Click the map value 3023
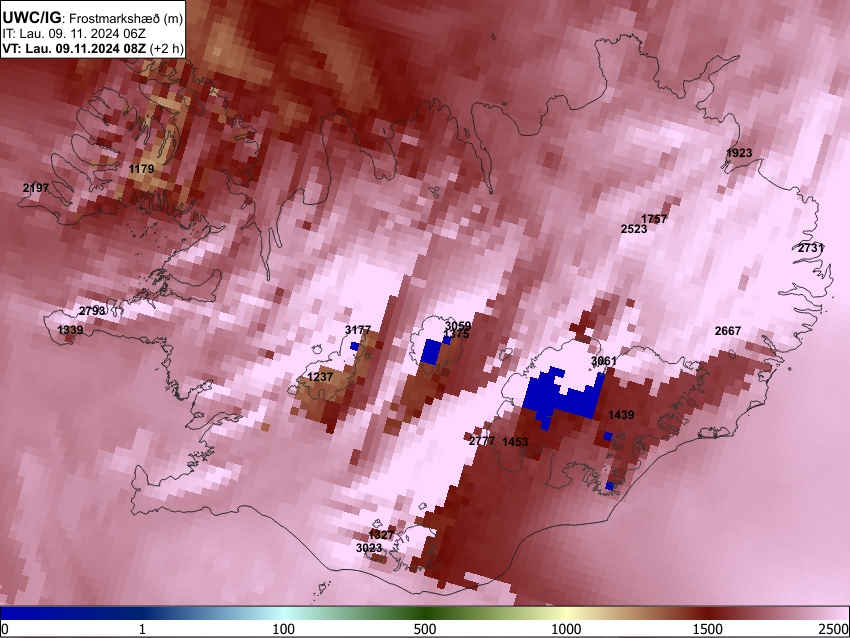Image resolution: width=850 pixels, height=638 pixels. (369, 548)
